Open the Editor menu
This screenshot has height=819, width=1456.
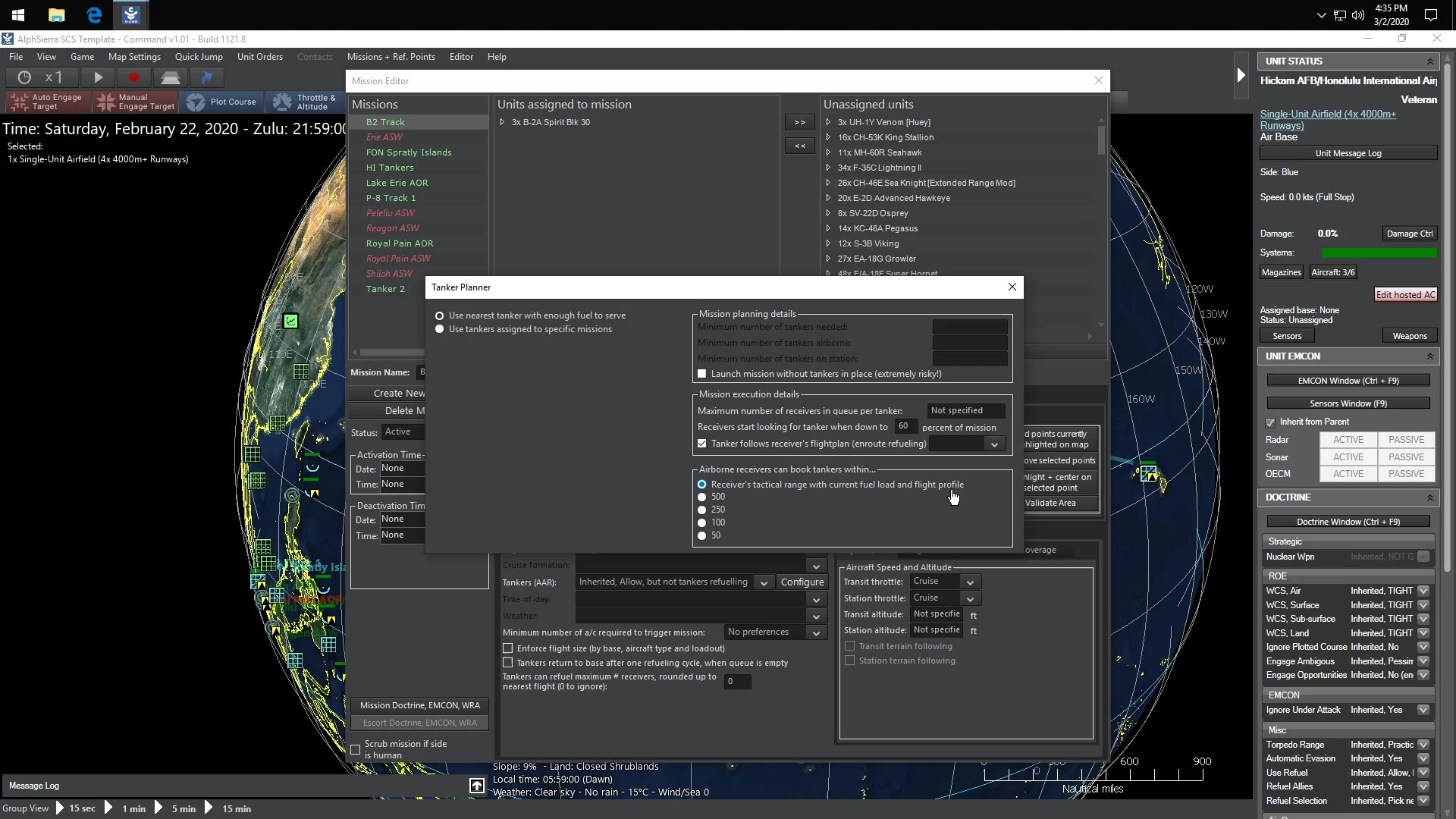point(461,57)
